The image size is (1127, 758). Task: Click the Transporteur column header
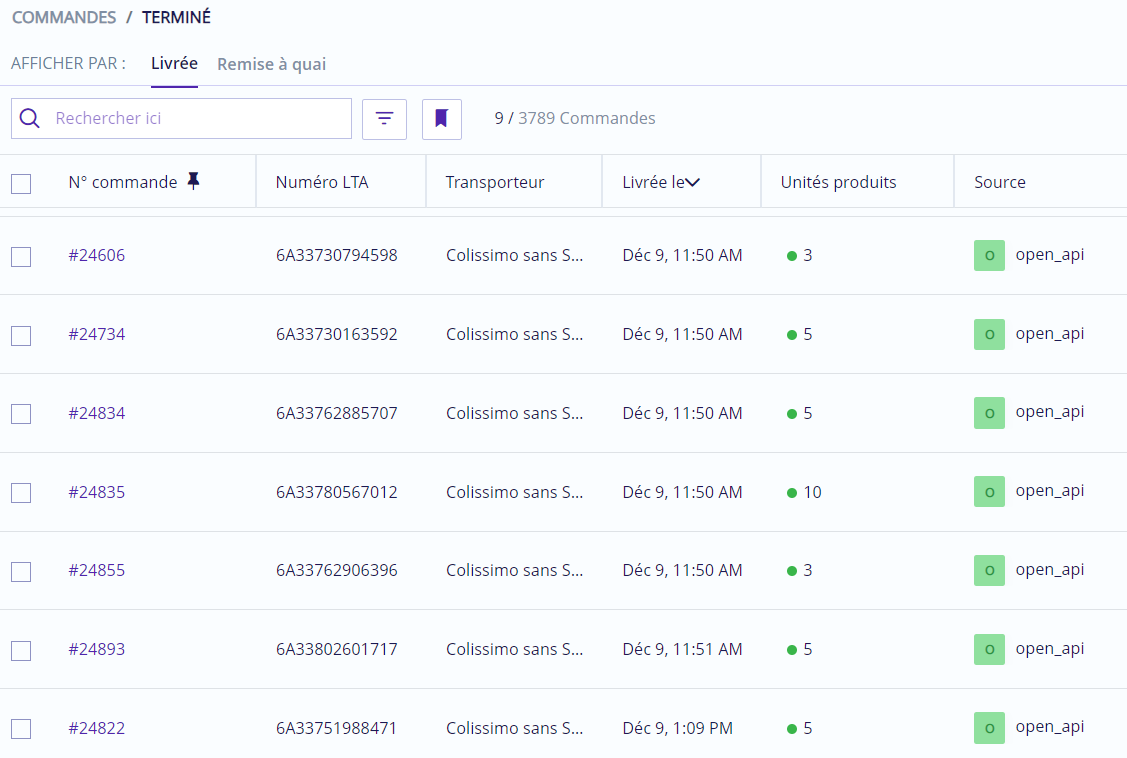point(494,182)
